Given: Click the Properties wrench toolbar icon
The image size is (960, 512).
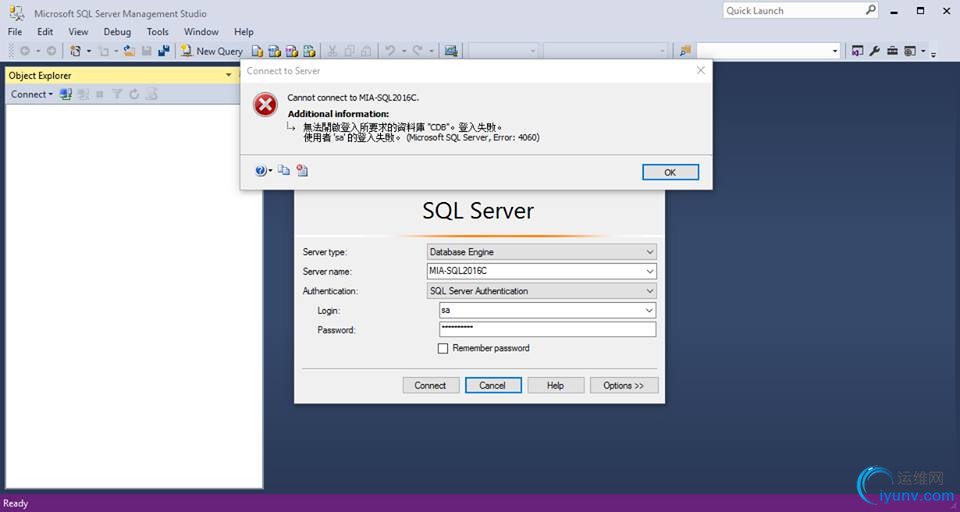Looking at the screenshot, I should [x=874, y=51].
